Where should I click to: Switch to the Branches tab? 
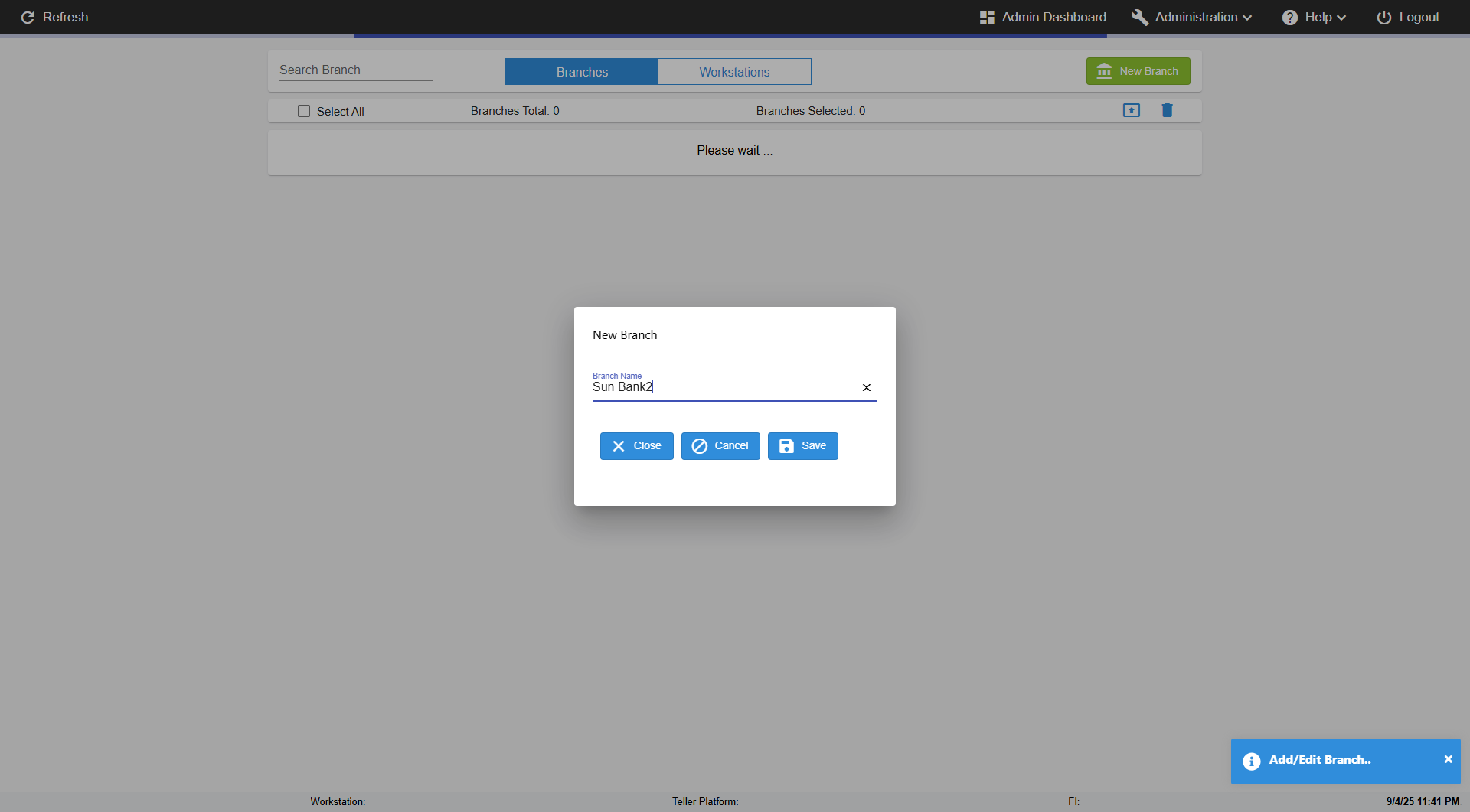click(x=582, y=72)
